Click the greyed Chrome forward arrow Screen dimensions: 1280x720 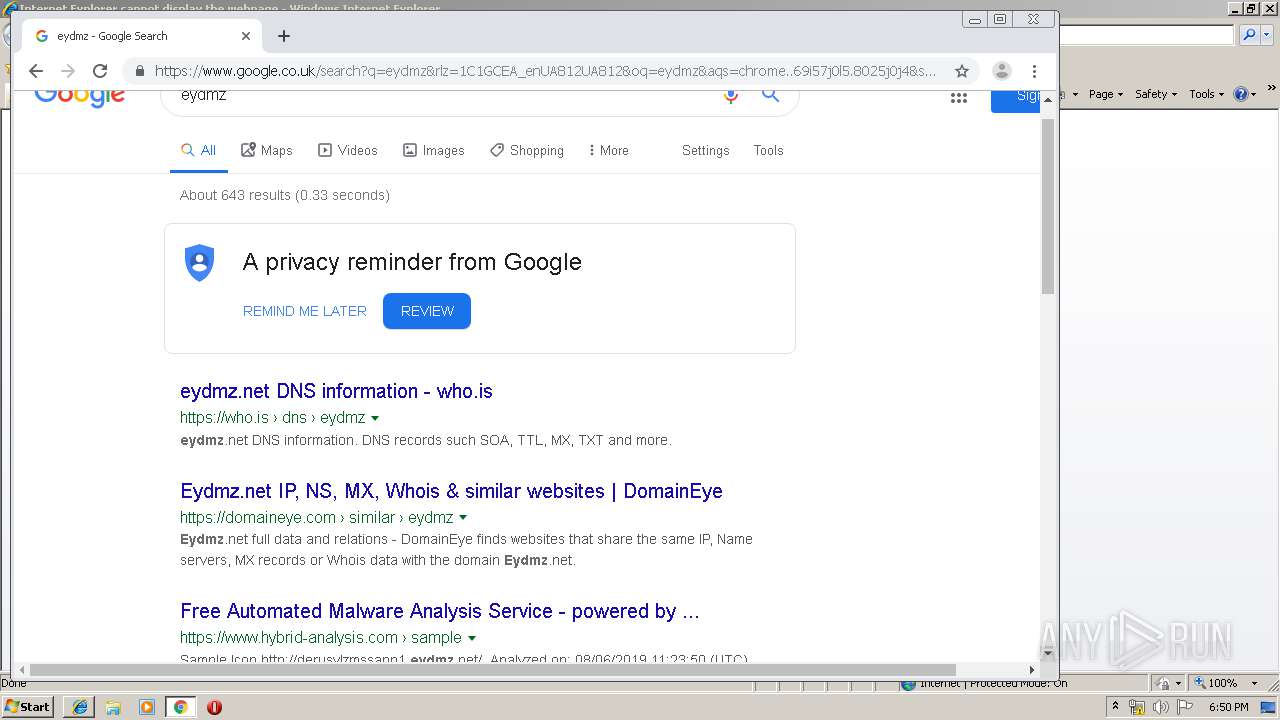click(x=68, y=71)
